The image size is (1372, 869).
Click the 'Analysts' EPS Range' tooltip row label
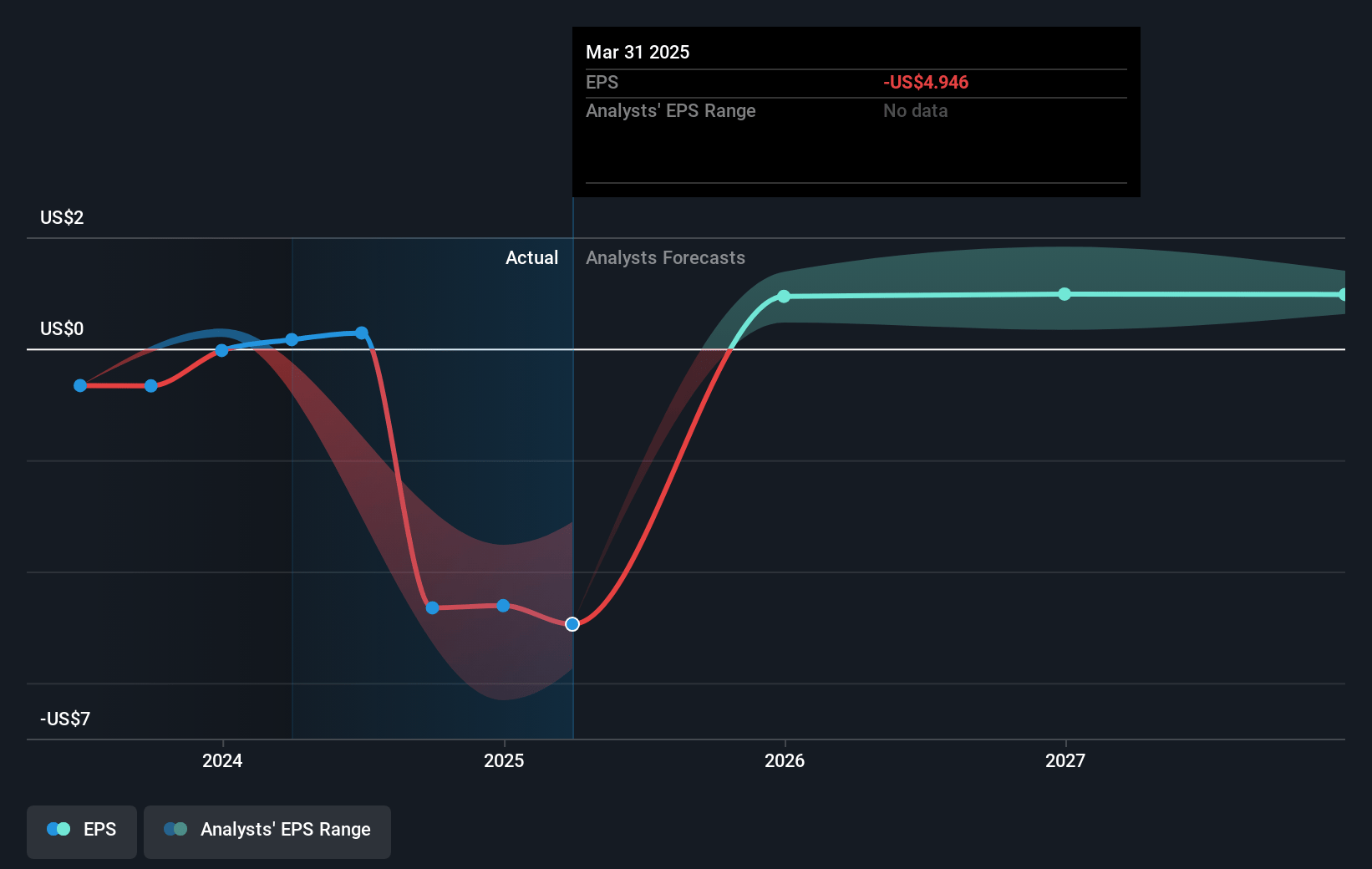point(670,110)
